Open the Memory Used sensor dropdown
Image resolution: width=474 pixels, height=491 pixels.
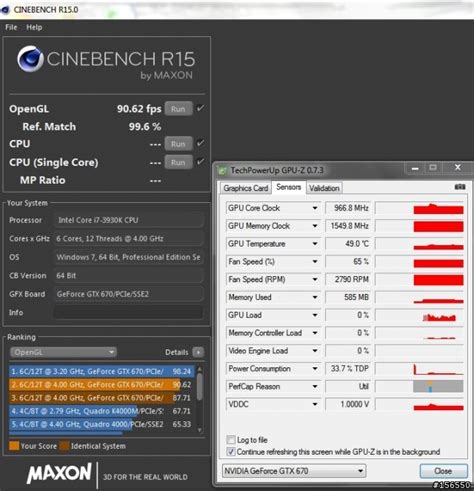click(315, 297)
